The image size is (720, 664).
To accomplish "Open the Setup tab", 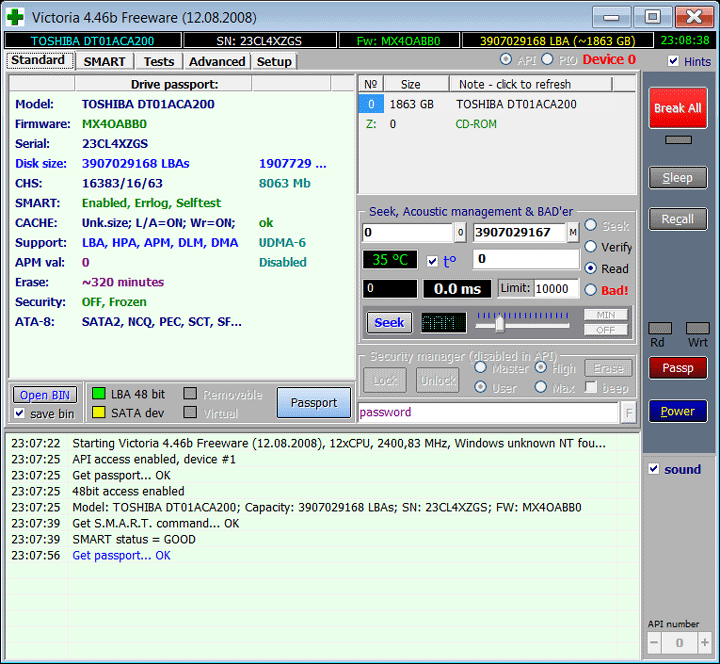I will [274, 61].
